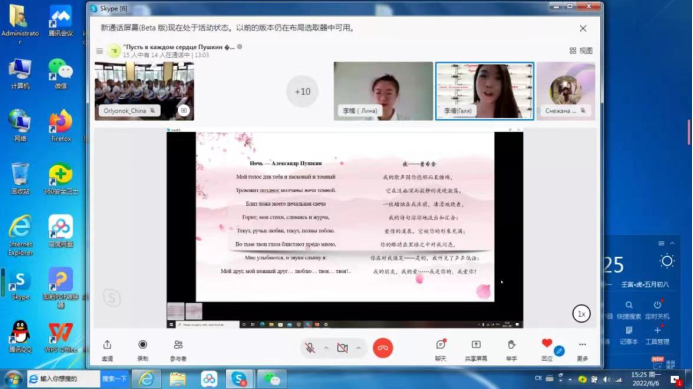Select the Orlyonok_China video thumbnail
Viewport: 693px width, 389px height.
(144, 91)
